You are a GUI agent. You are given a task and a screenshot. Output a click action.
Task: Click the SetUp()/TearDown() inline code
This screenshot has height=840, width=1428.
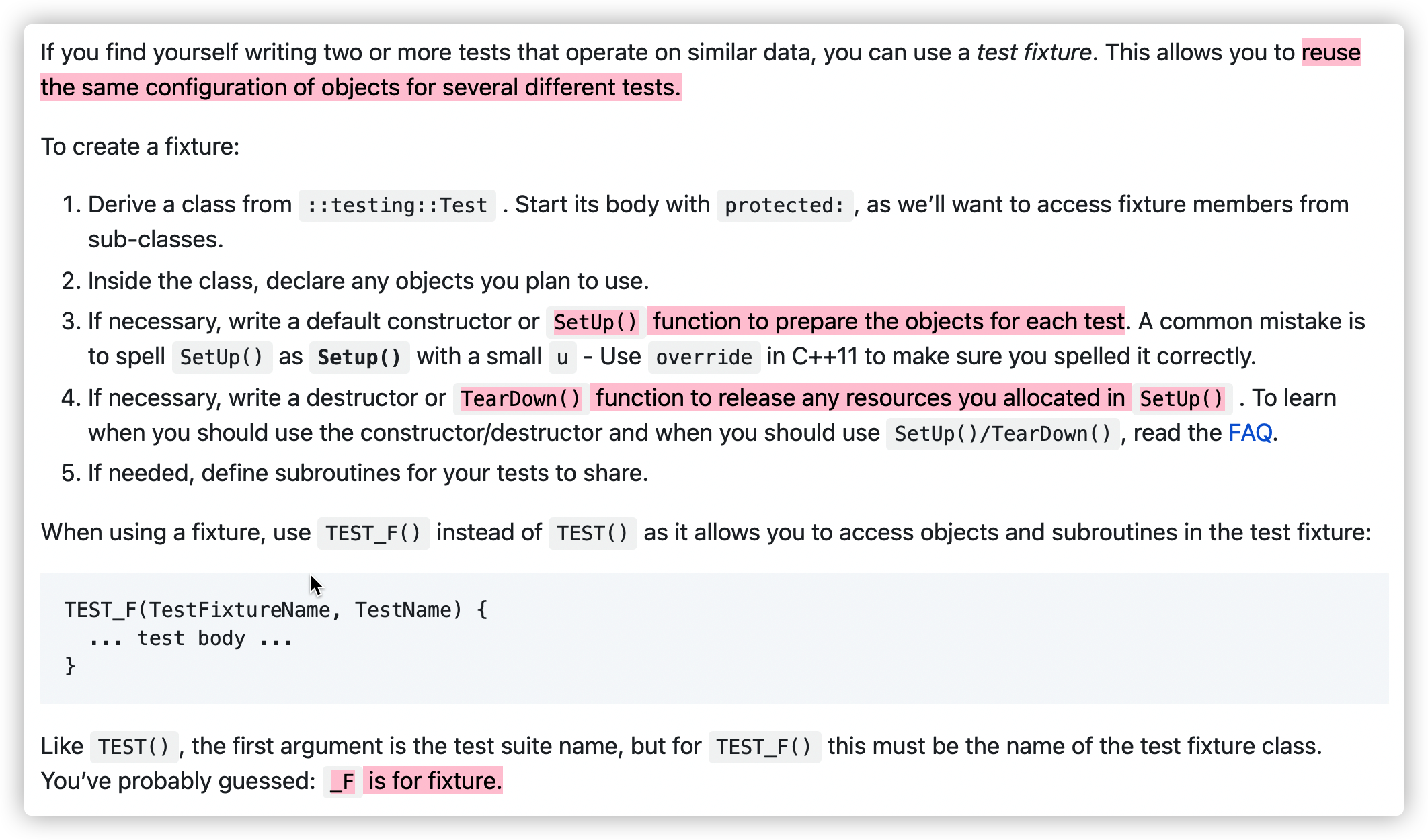[1002, 434]
